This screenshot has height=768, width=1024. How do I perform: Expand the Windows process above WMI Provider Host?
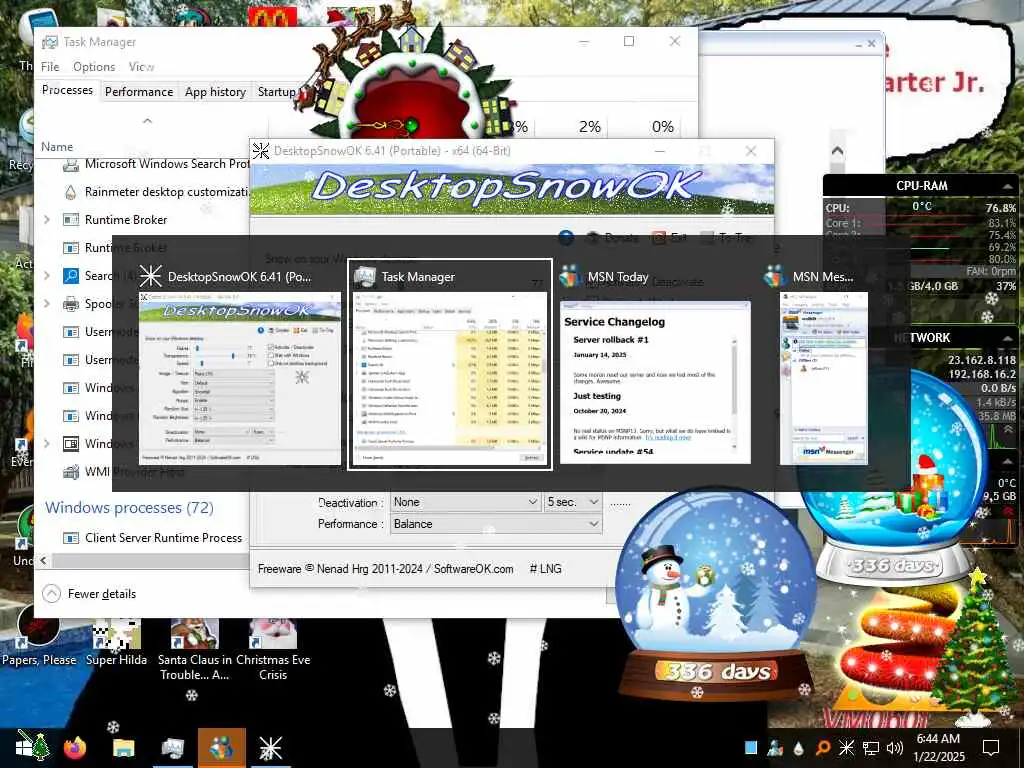pyautogui.click(x=47, y=443)
